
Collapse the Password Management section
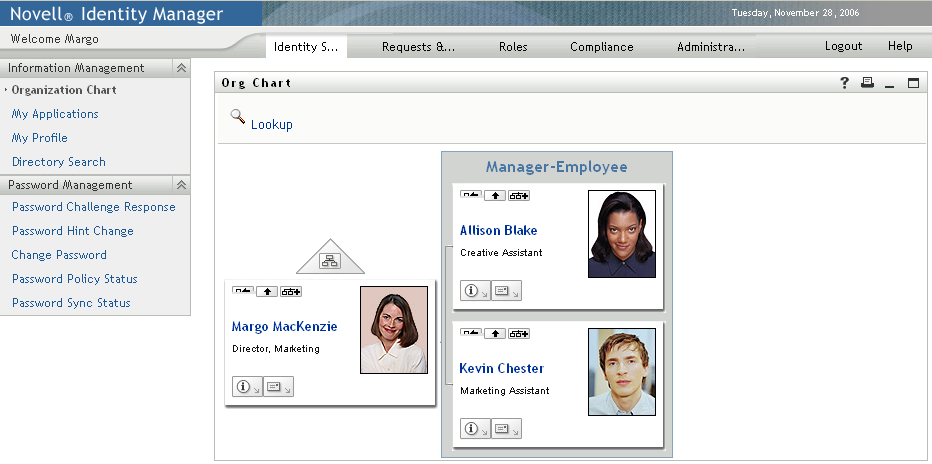(x=181, y=185)
